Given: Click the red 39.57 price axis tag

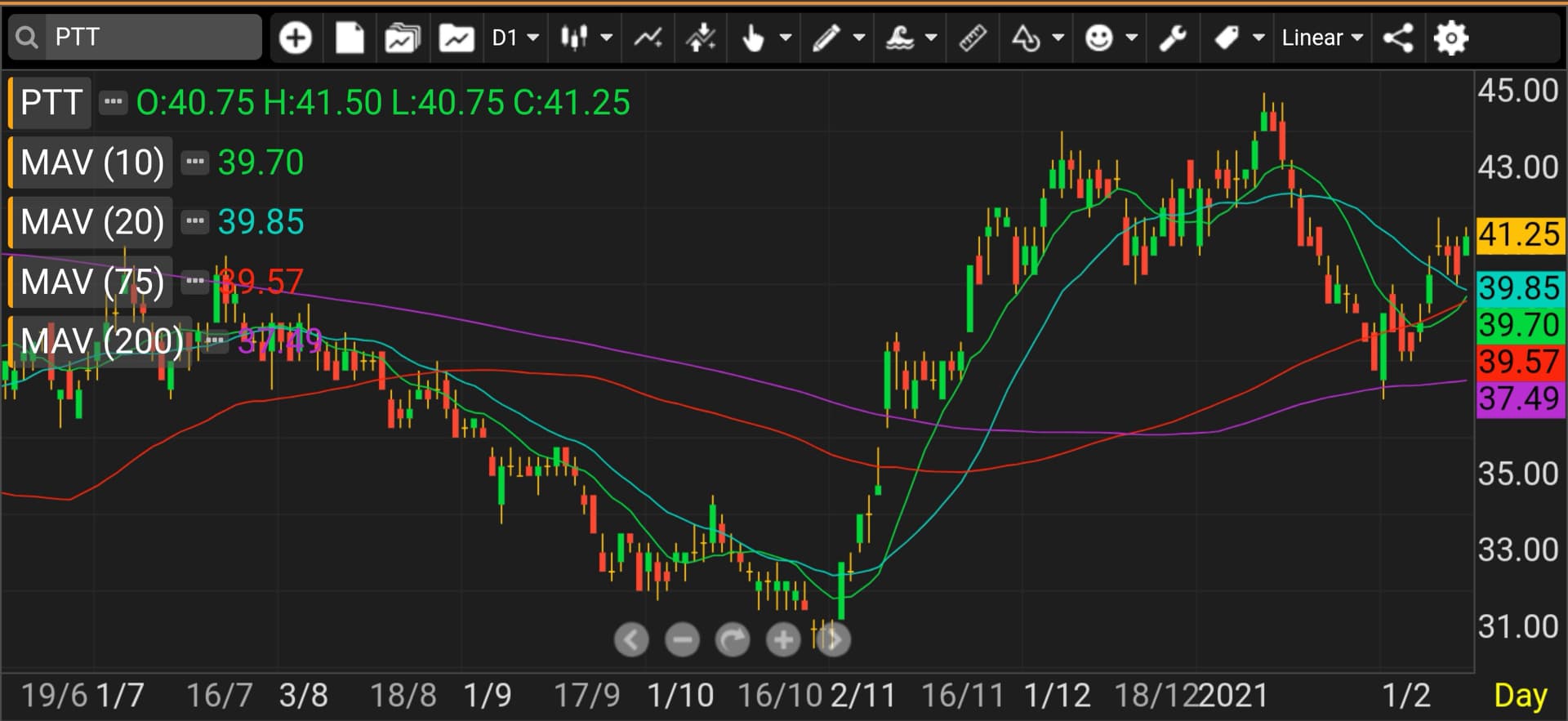Looking at the screenshot, I should 1521,362.
